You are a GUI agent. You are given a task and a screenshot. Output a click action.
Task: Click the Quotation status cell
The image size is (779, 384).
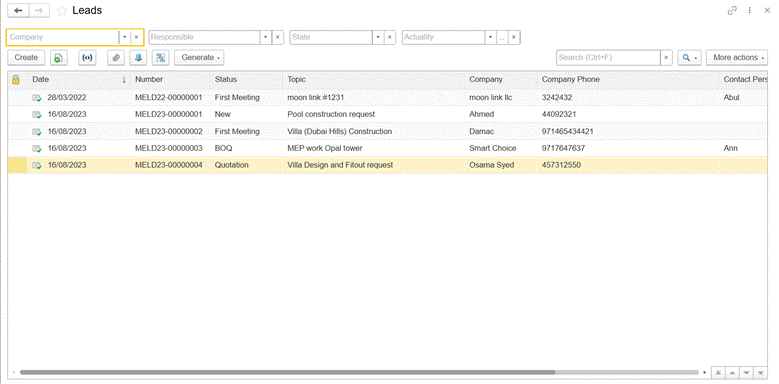[x=231, y=165]
